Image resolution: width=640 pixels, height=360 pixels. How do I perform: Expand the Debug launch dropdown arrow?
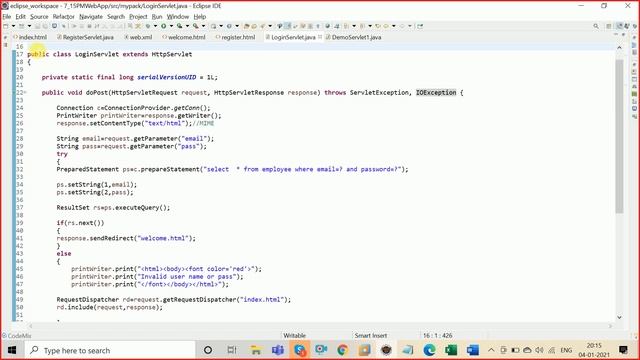coord(155,26)
